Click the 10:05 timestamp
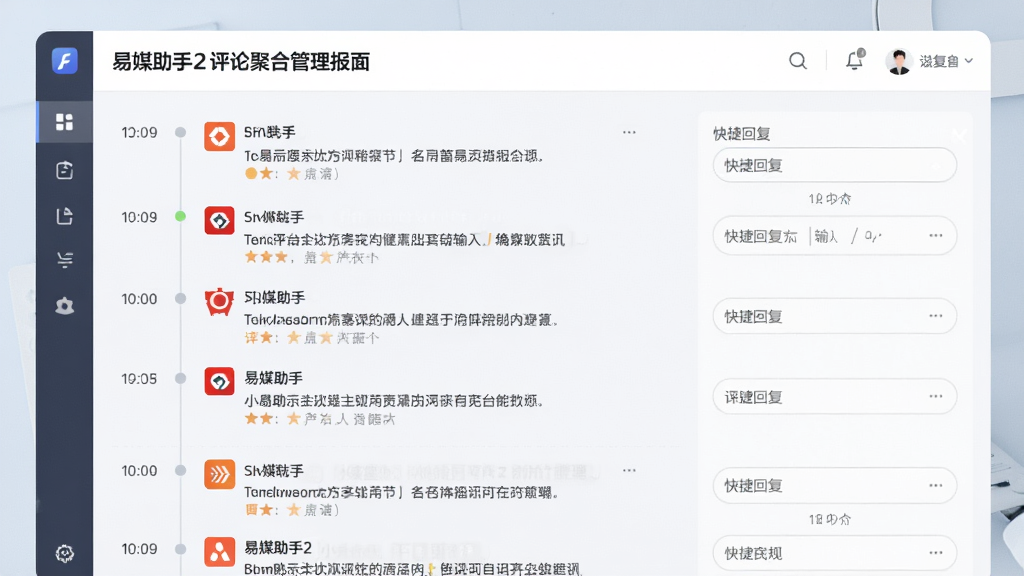The image size is (1024, 576). pos(139,379)
